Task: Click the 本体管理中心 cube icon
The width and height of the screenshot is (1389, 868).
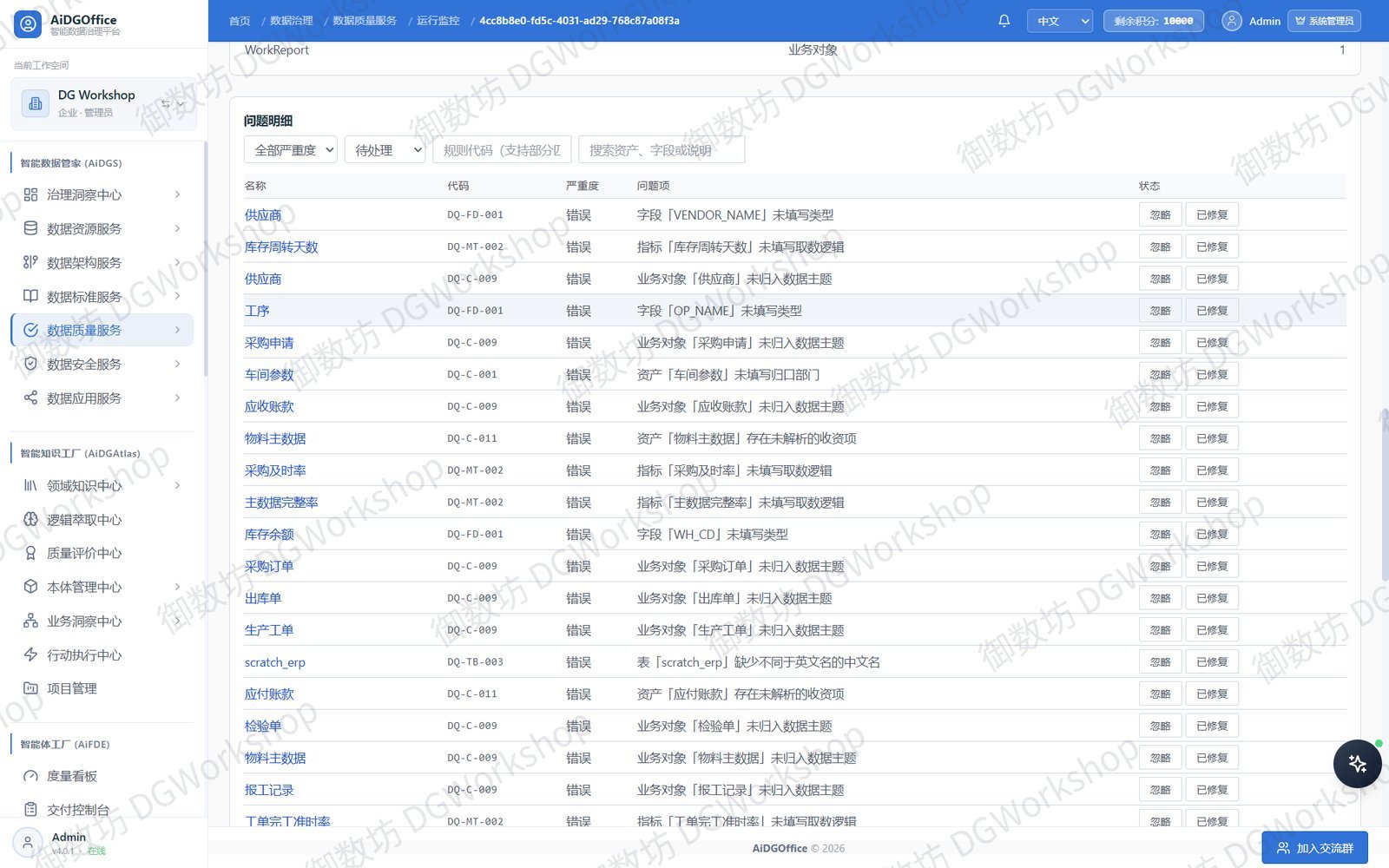Action: point(30,587)
